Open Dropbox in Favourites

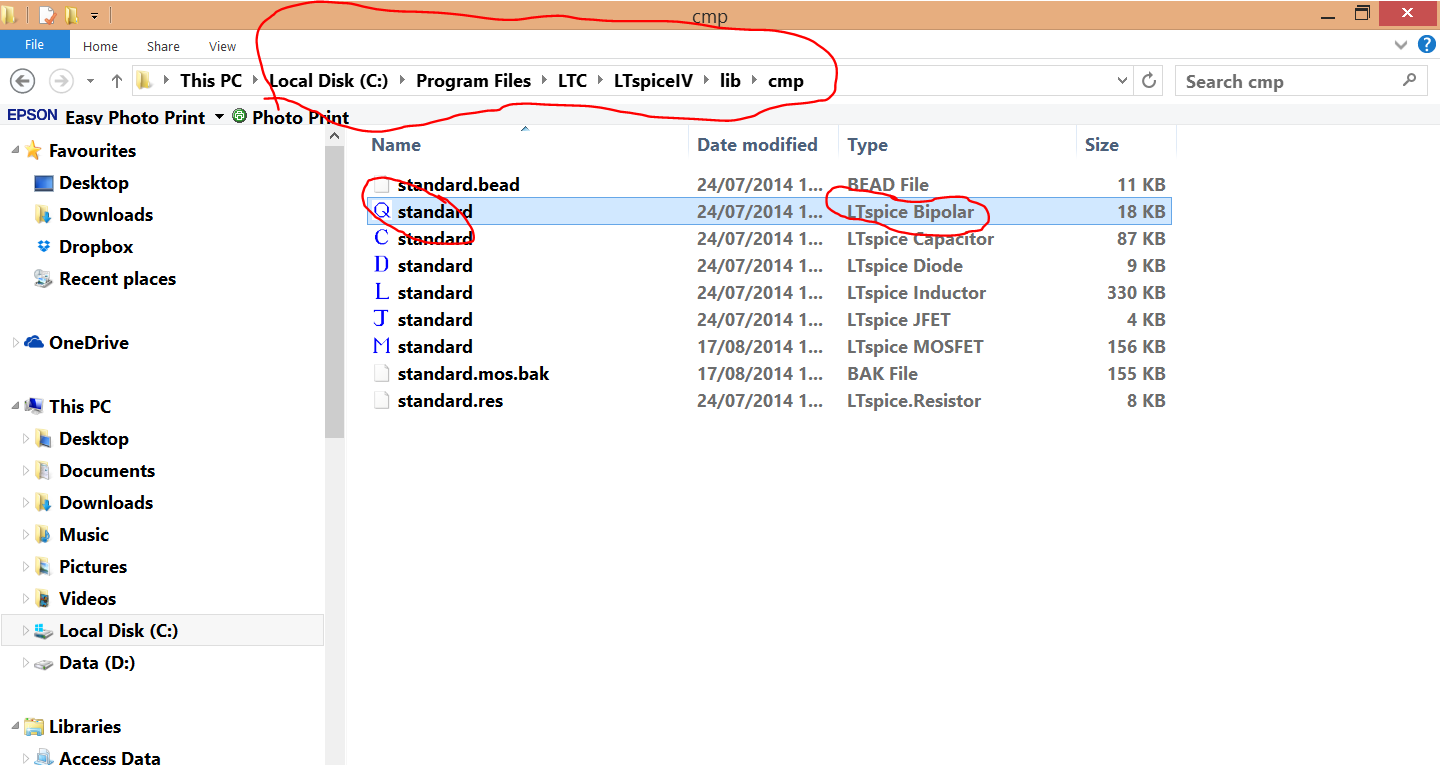[96, 247]
